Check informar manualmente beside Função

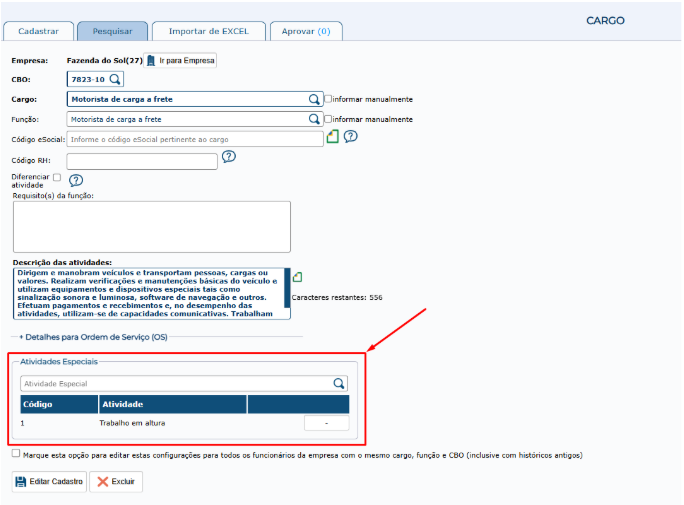(x=328, y=119)
